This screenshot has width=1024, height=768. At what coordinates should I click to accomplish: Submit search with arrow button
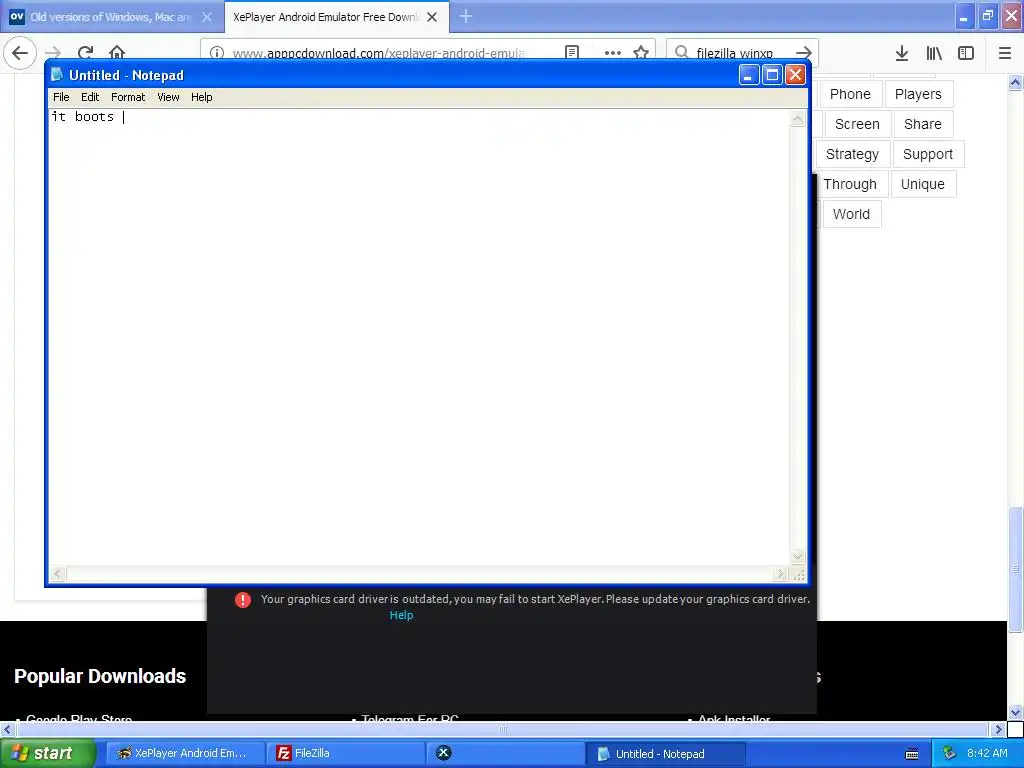click(804, 53)
